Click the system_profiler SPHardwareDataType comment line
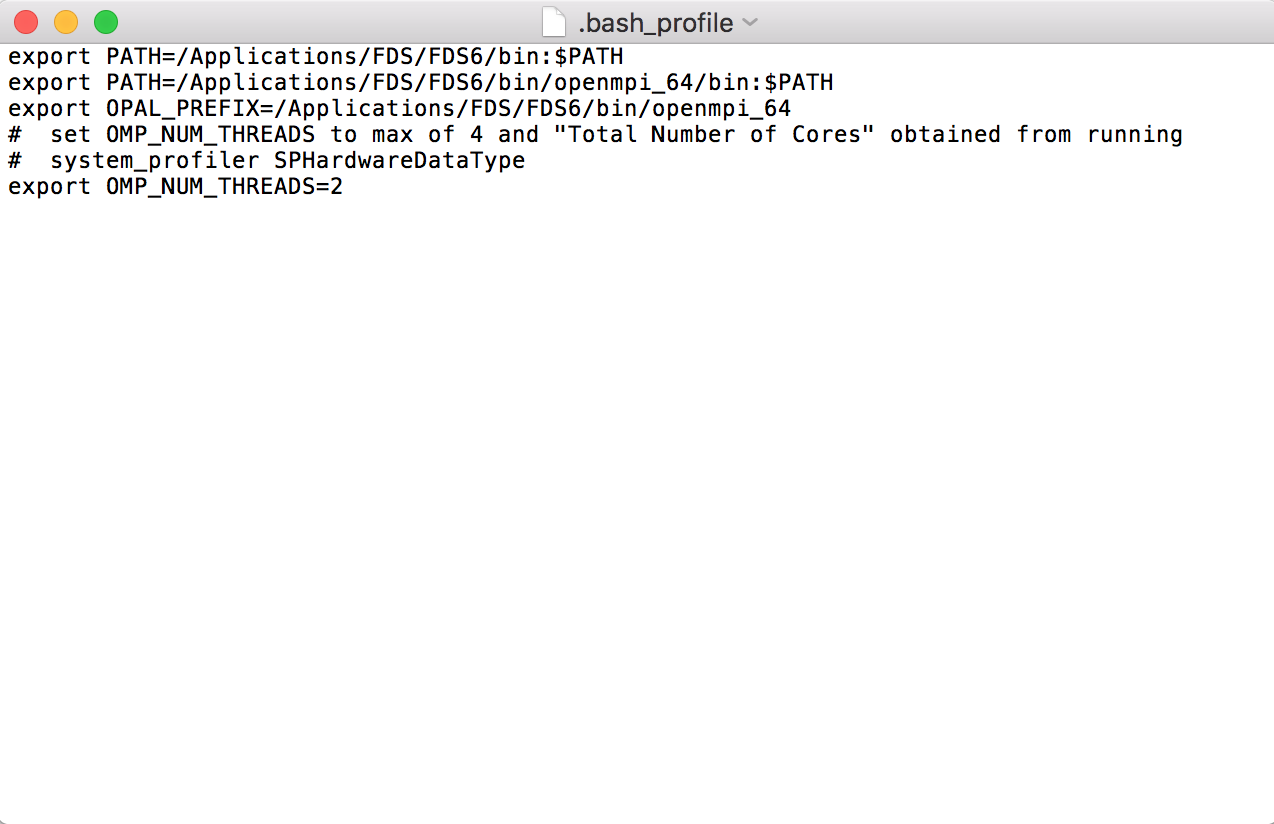Screen dimensions: 1274x824 click(265, 160)
